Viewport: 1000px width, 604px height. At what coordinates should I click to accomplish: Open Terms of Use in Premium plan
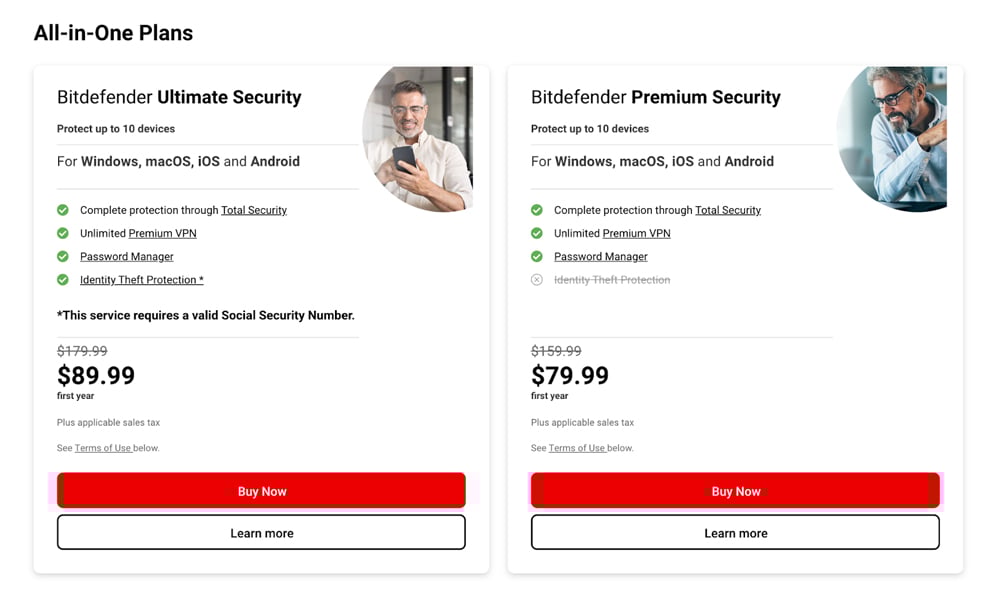(x=577, y=448)
